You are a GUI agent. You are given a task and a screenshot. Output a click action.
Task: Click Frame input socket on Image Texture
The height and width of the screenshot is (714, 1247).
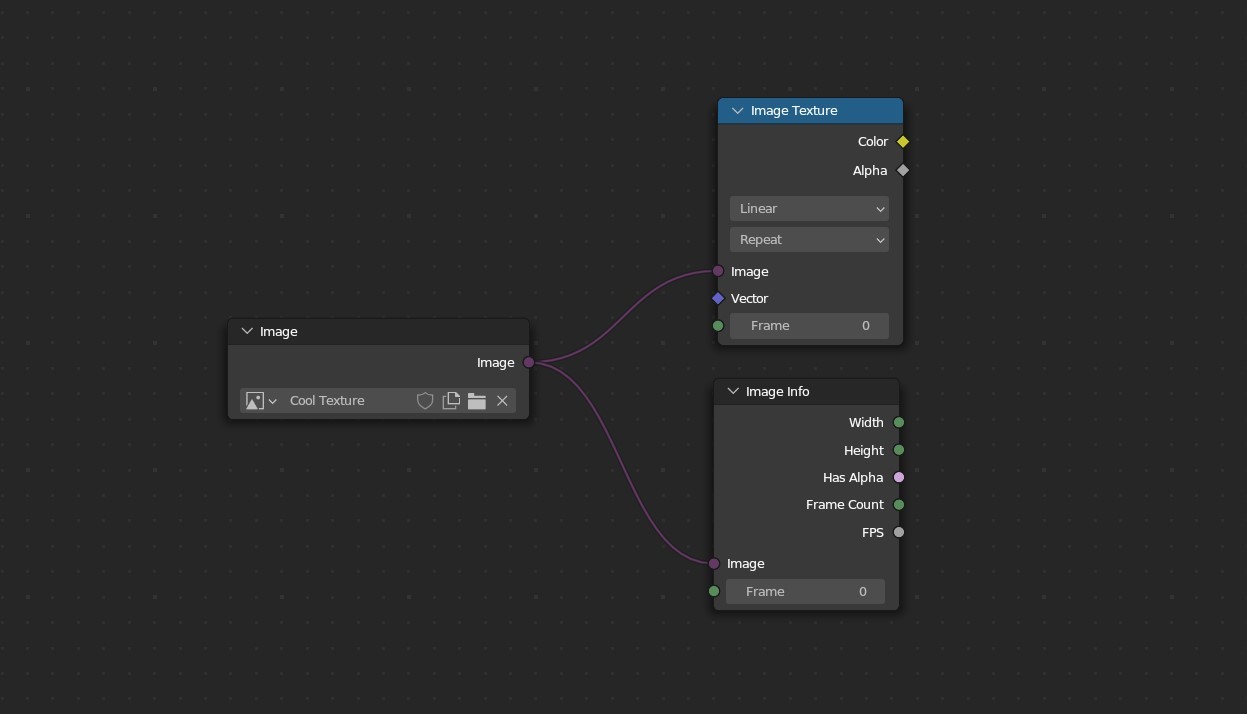(x=718, y=326)
